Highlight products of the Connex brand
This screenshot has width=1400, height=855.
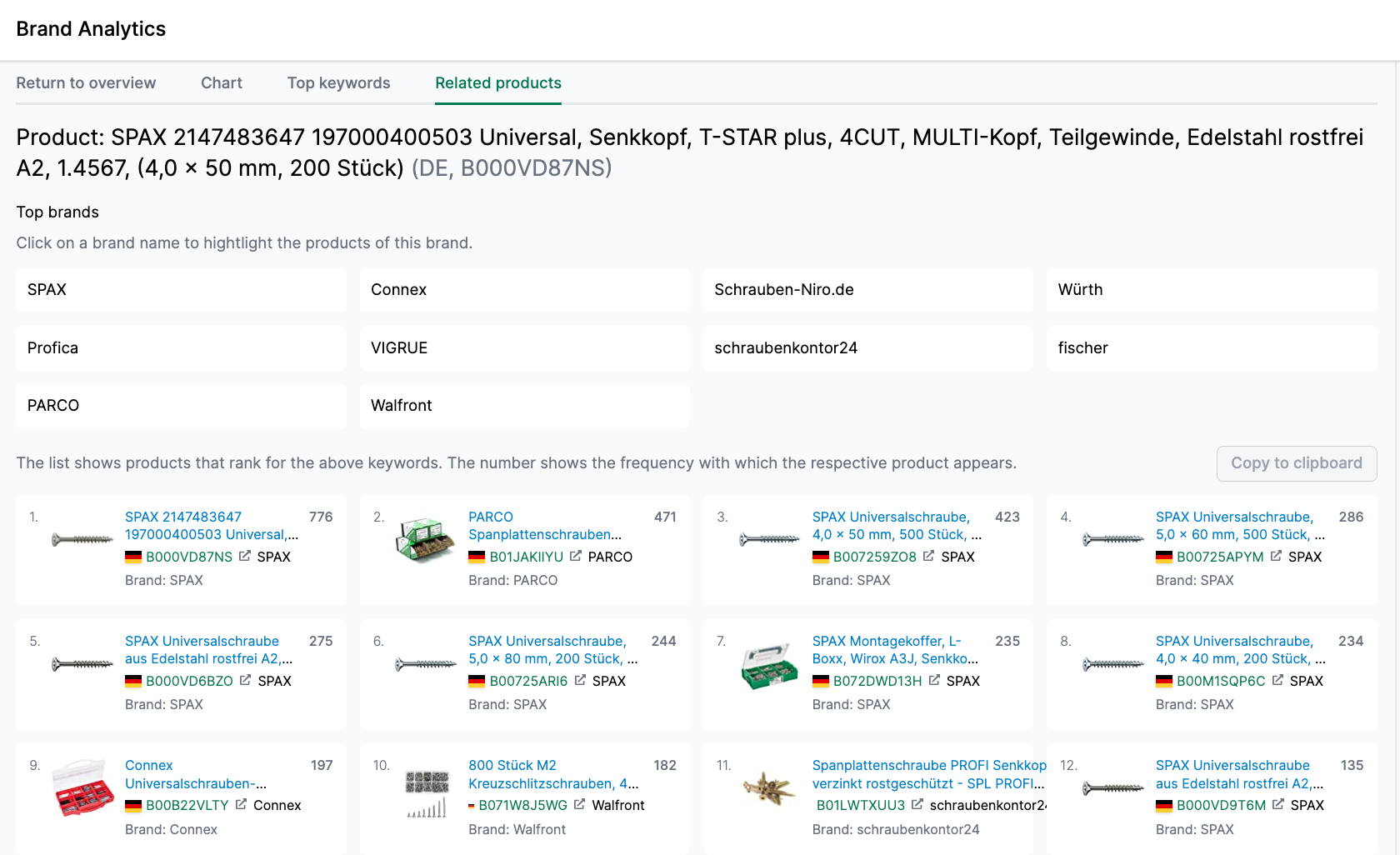524,290
